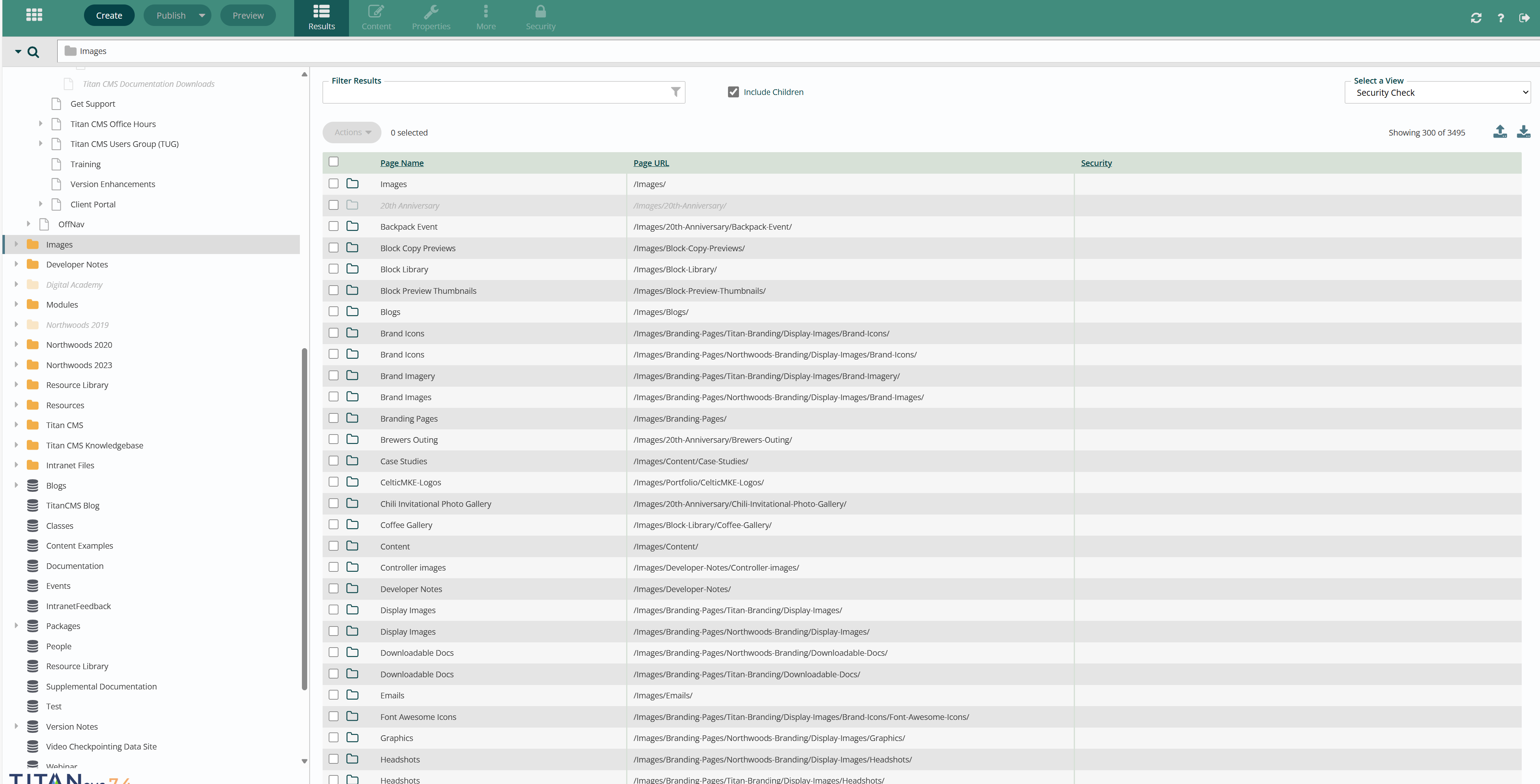1540x784 pixels.
Task: Click the refresh icon in top bar
Action: click(1476, 18)
